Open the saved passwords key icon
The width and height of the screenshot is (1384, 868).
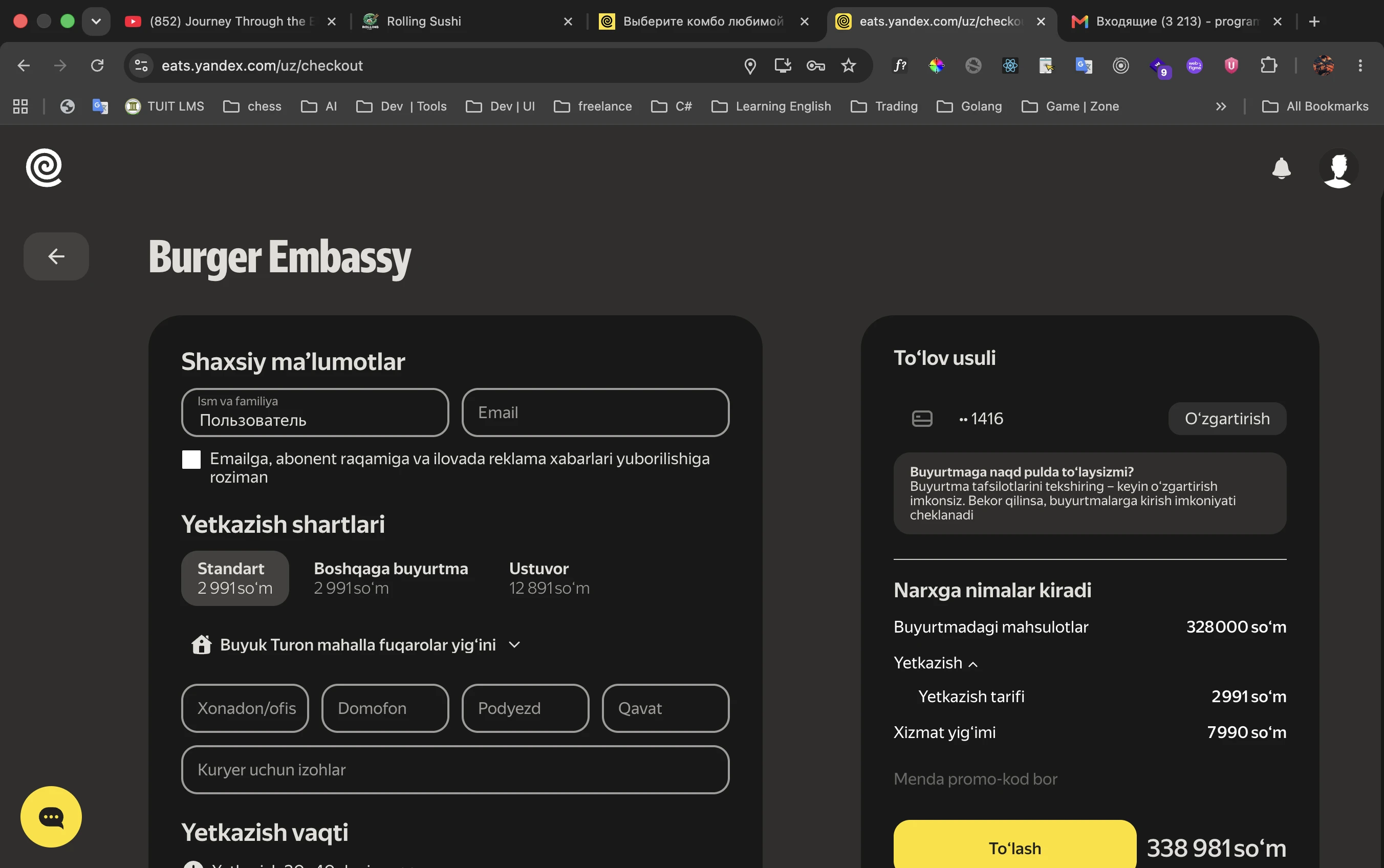click(x=816, y=66)
